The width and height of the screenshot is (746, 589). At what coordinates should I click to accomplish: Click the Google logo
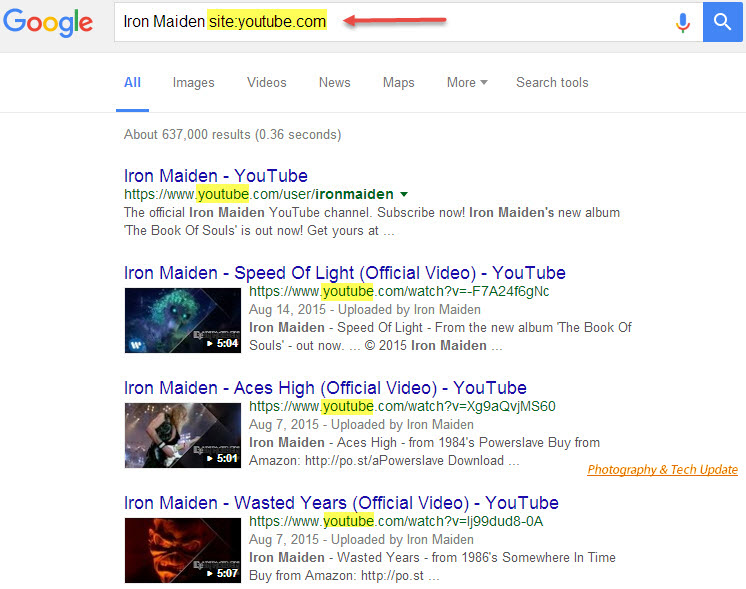[x=48, y=22]
